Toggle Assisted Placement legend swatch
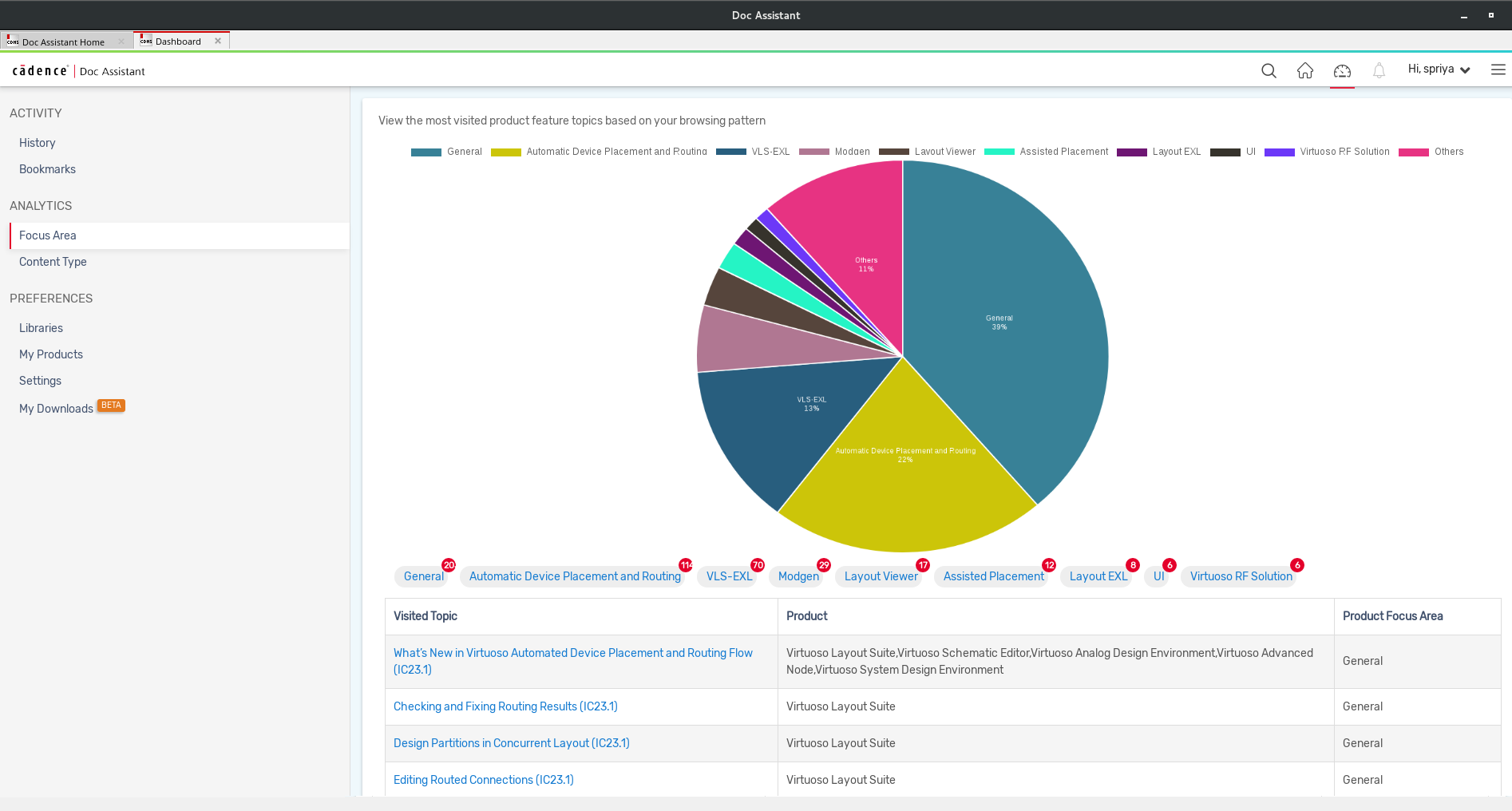Viewport: 1512px width, 811px height. (x=999, y=152)
